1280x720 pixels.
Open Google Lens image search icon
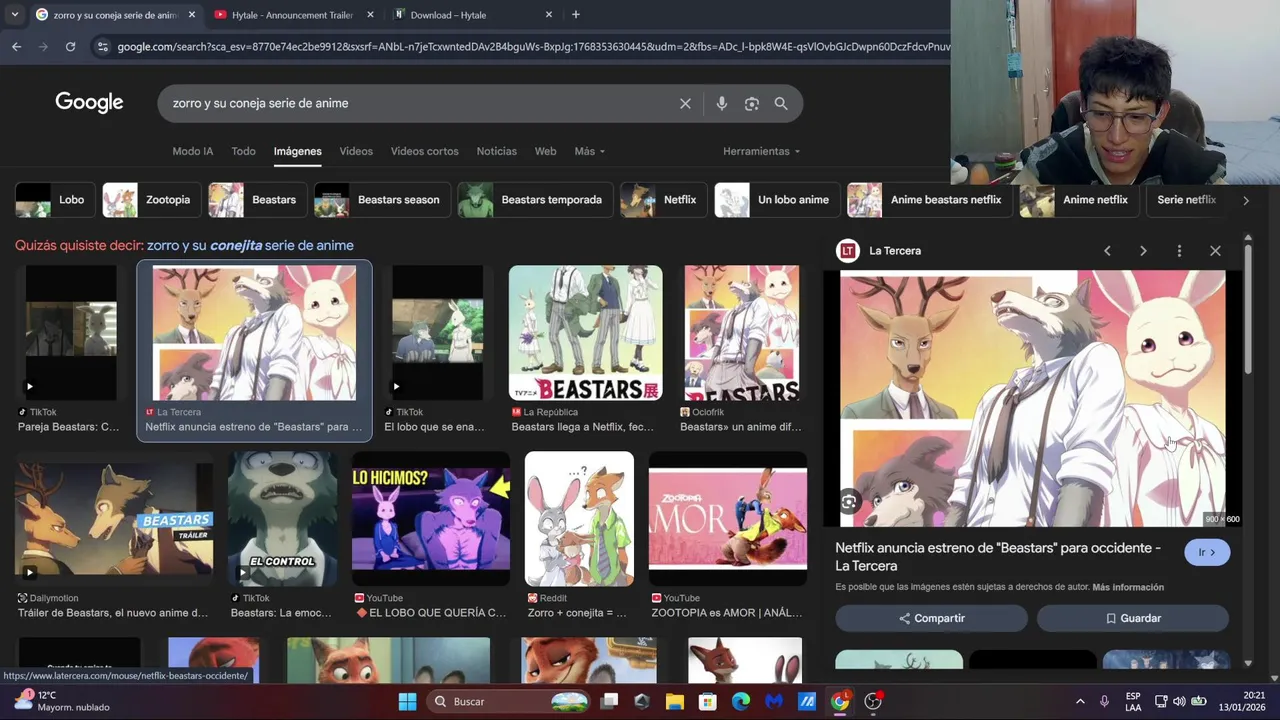click(752, 103)
